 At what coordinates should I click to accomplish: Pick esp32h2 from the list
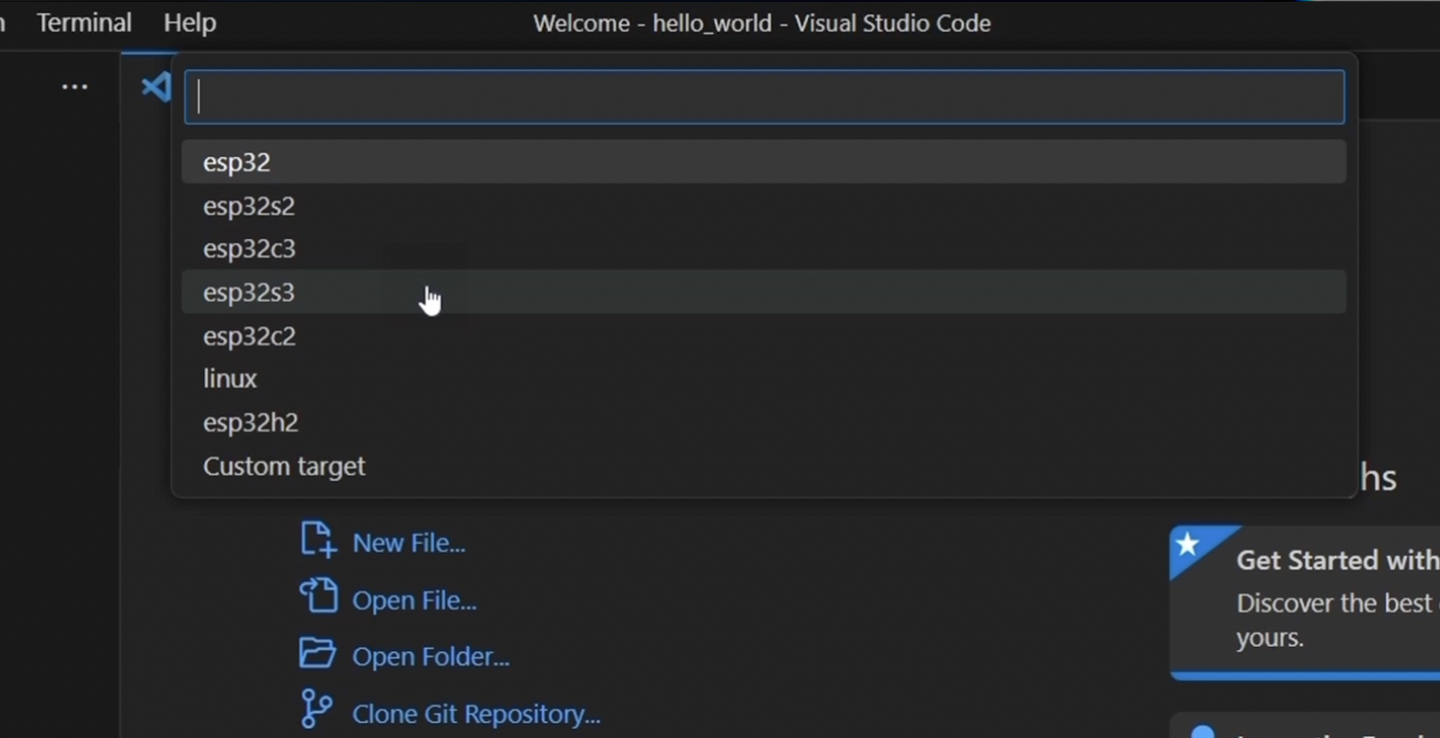250,422
